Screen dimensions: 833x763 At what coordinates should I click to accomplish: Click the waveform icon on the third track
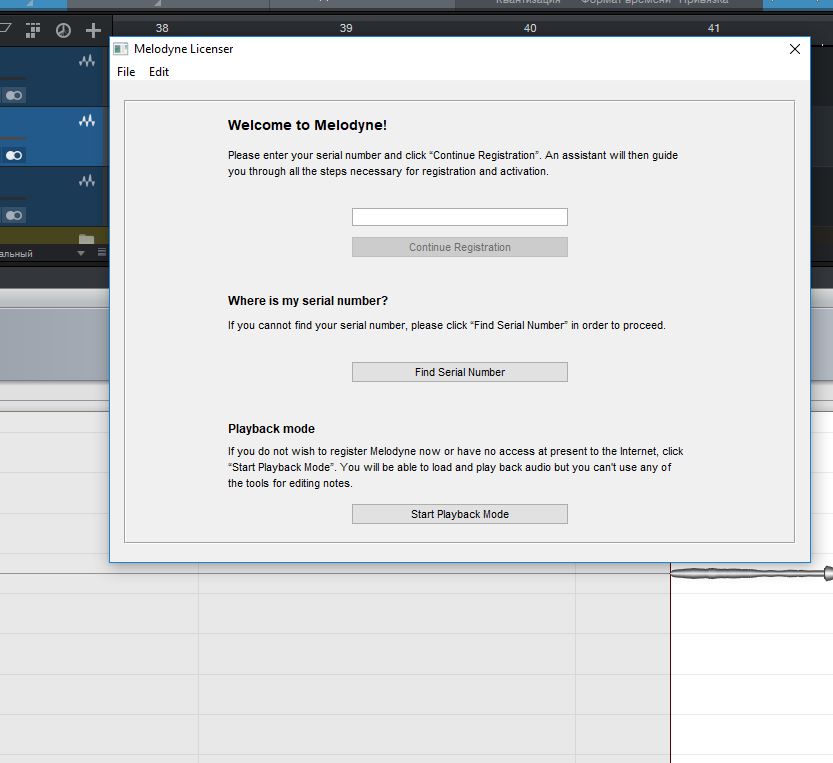(87, 181)
